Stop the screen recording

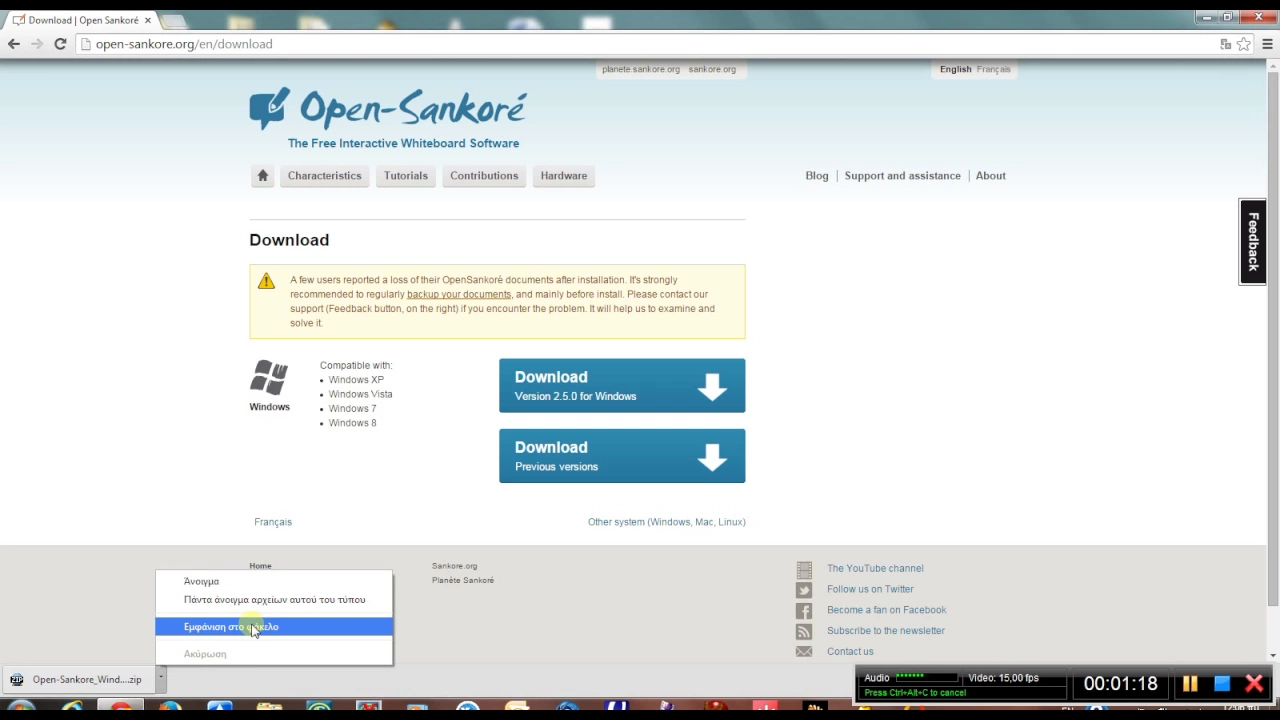pos(1222,684)
